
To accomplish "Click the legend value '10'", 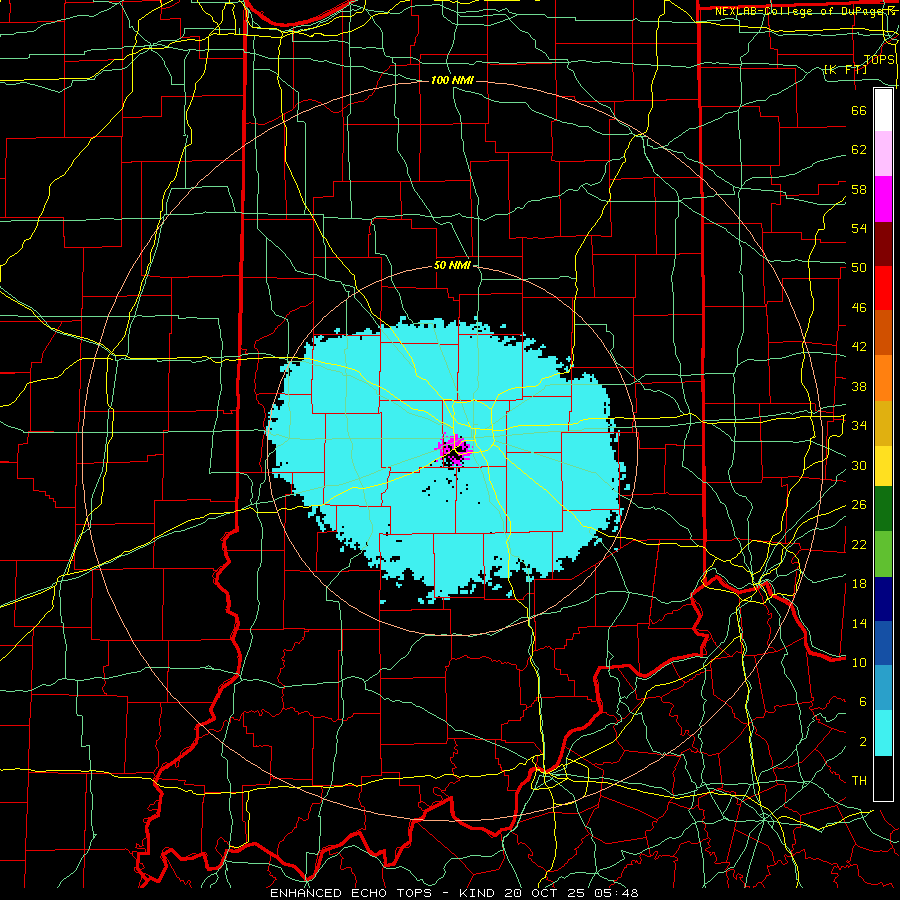I will click(859, 662).
